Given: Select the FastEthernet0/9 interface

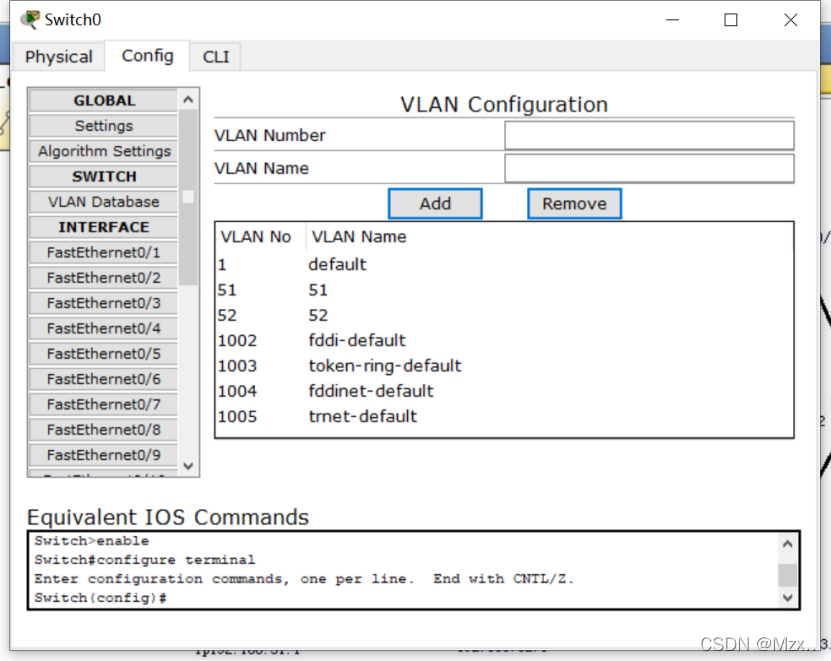Looking at the screenshot, I should tap(104, 455).
